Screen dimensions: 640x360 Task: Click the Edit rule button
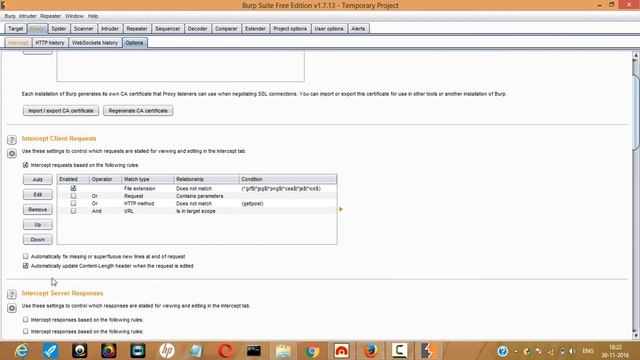click(38, 195)
